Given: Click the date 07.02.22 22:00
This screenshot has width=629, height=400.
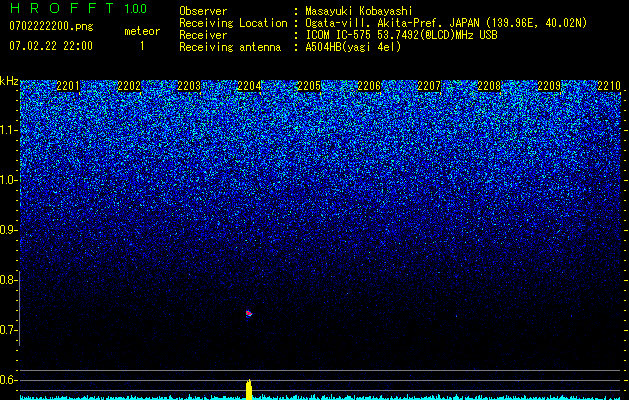Looking at the screenshot, I should coord(51,46).
